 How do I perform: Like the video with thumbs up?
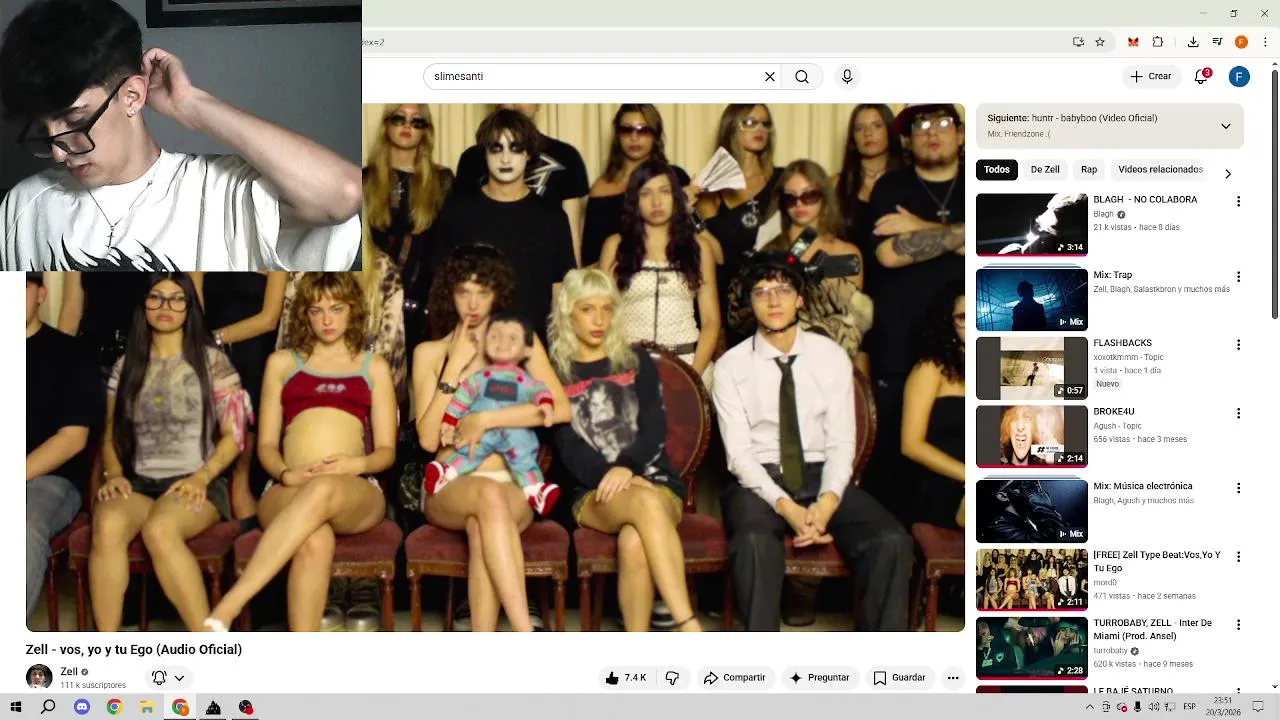click(626, 678)
